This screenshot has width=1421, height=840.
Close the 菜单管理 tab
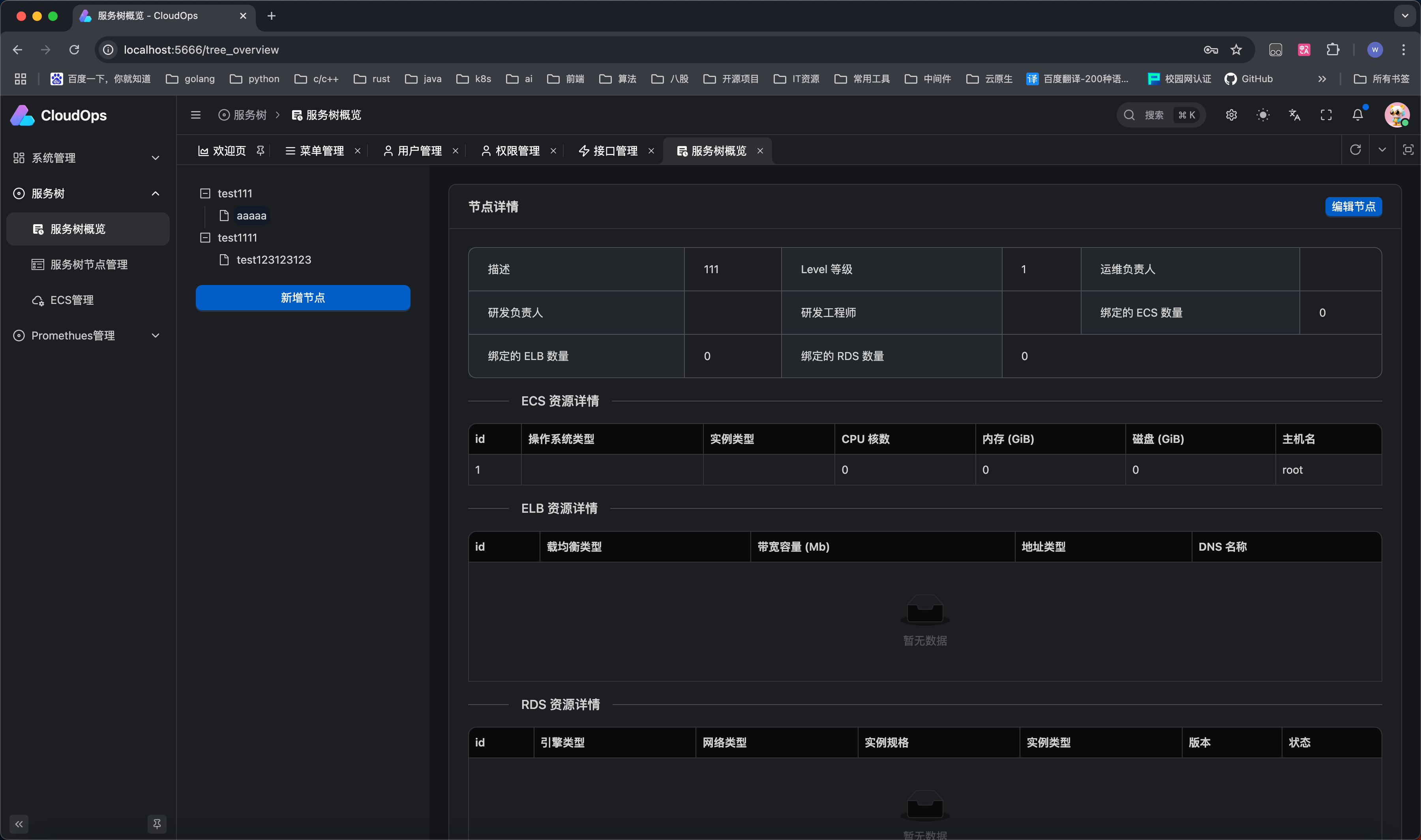[x=358, y=150]
